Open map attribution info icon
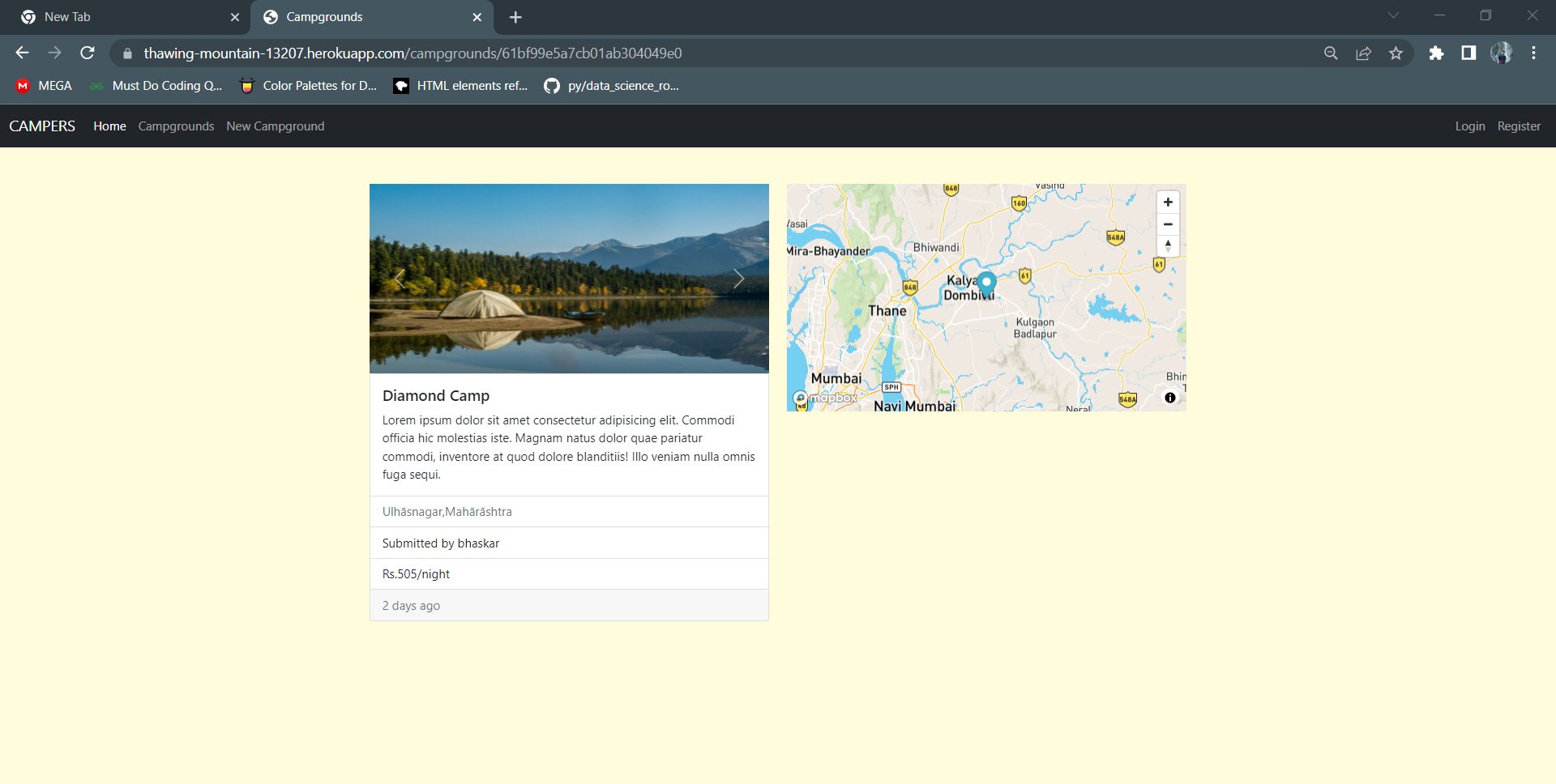Screen dimensions: 1556x784 coord(1169,397)
